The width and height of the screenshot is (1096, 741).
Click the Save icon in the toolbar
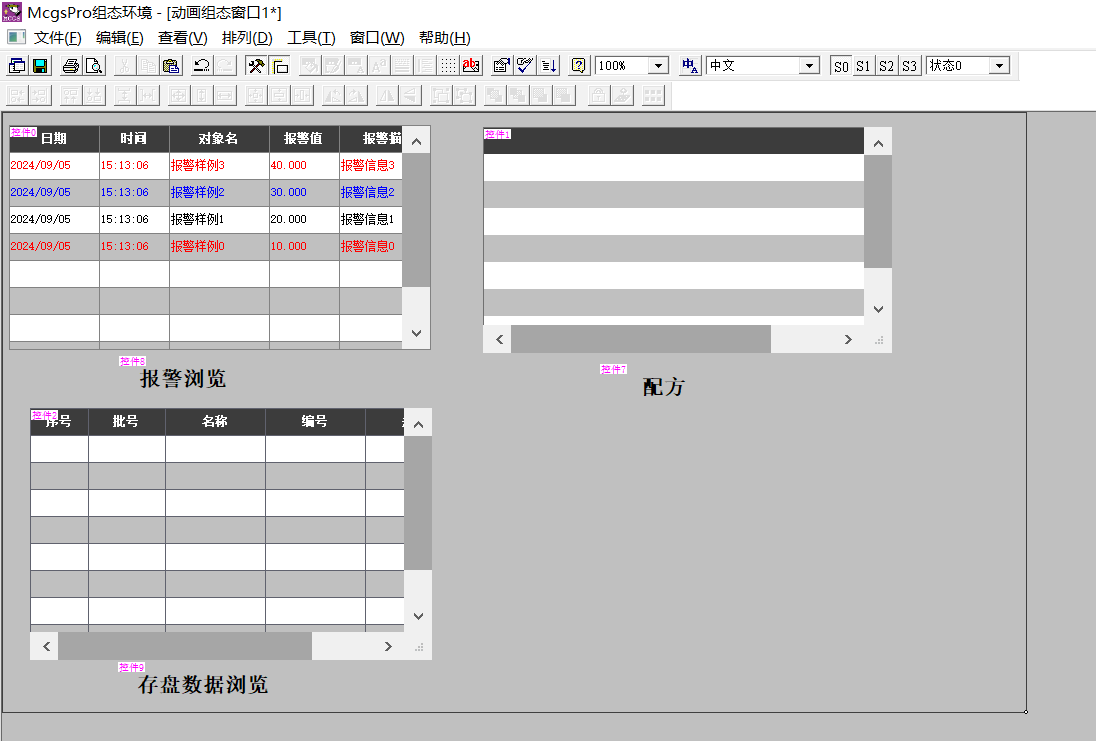[x=40, y=66]
